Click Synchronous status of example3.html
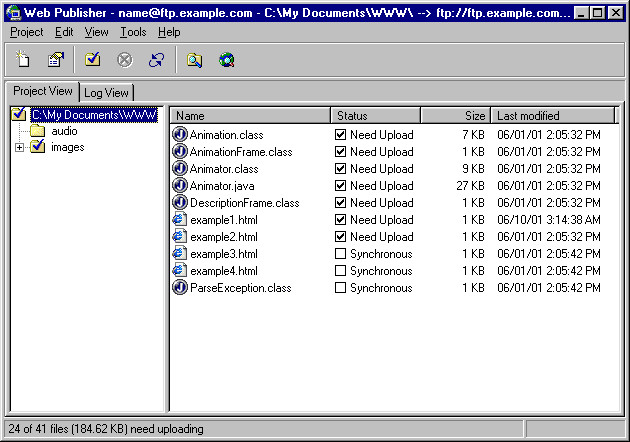The width and height of the screenshot is (630, 442). tap(381, 254)
